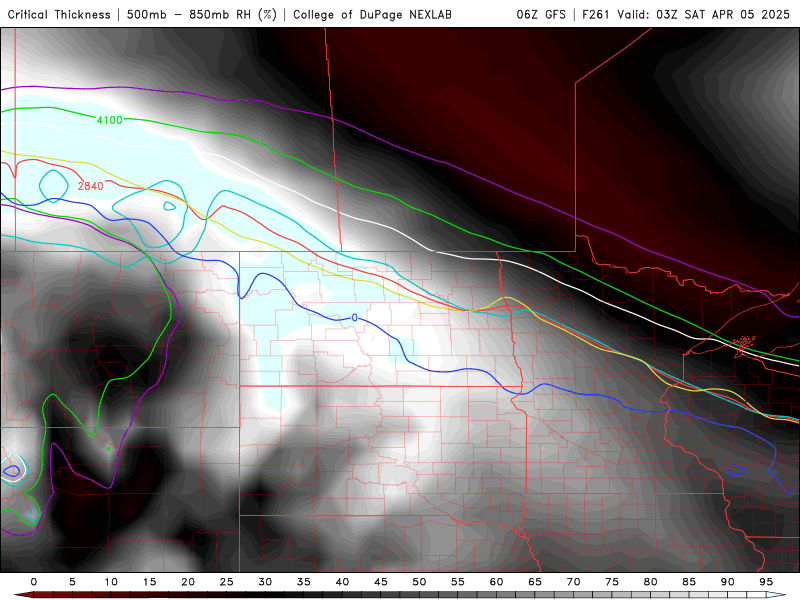Click the "35" tick on the color scale
This screenshot has width=800, height=600.
(304, 582)
